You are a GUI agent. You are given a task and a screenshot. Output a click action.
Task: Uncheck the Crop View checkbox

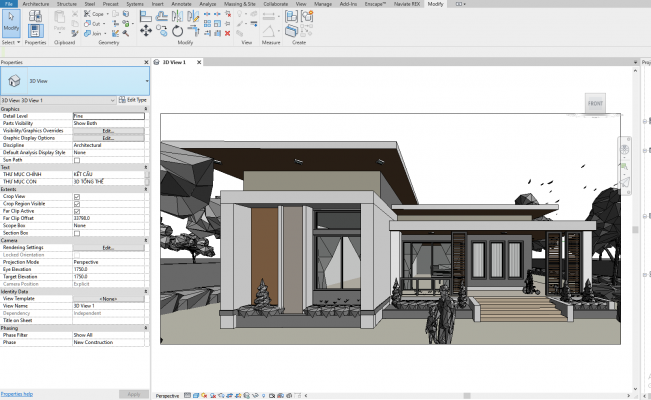[77, 197]
